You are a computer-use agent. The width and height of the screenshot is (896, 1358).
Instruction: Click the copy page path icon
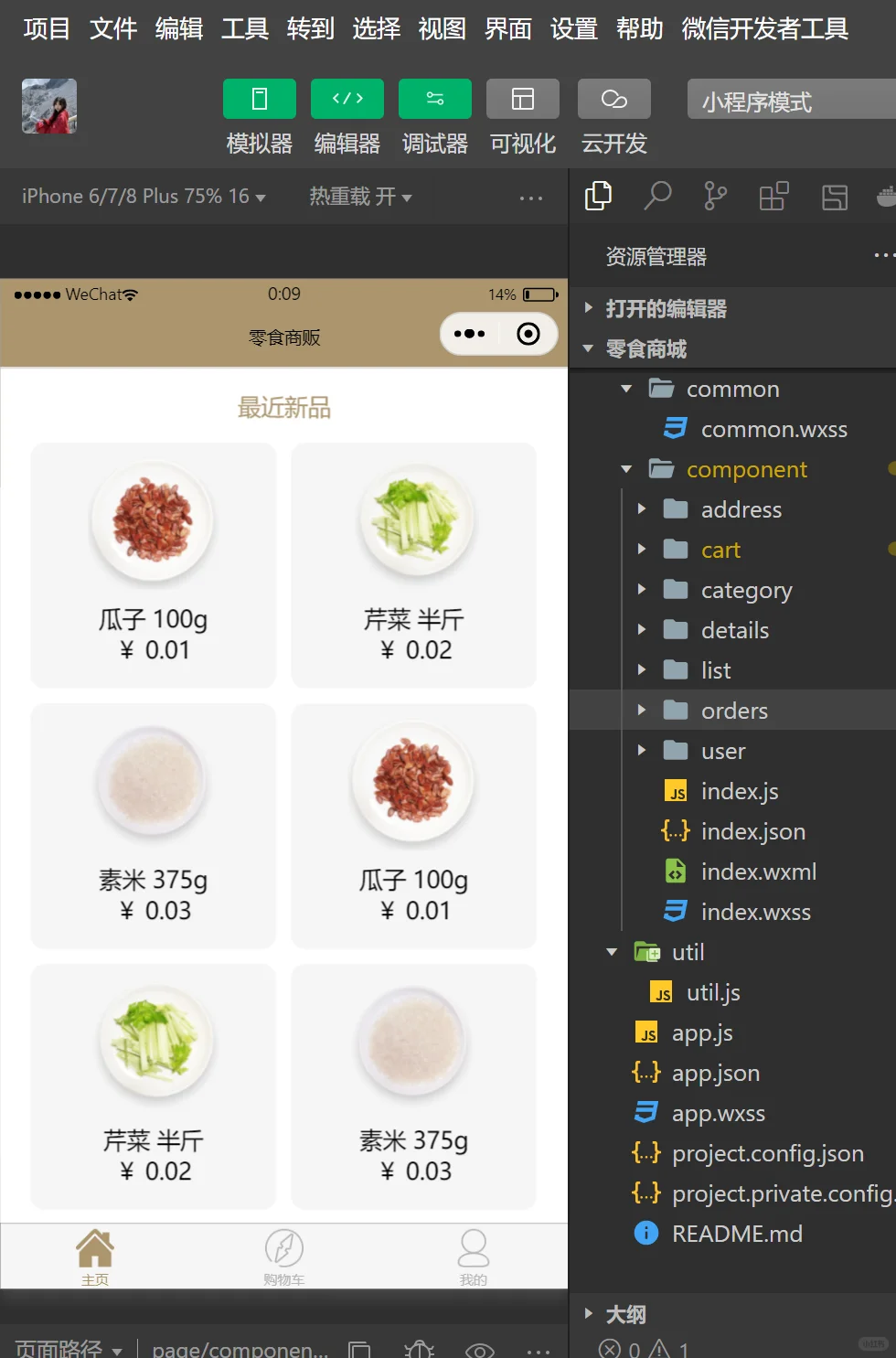359,1350
